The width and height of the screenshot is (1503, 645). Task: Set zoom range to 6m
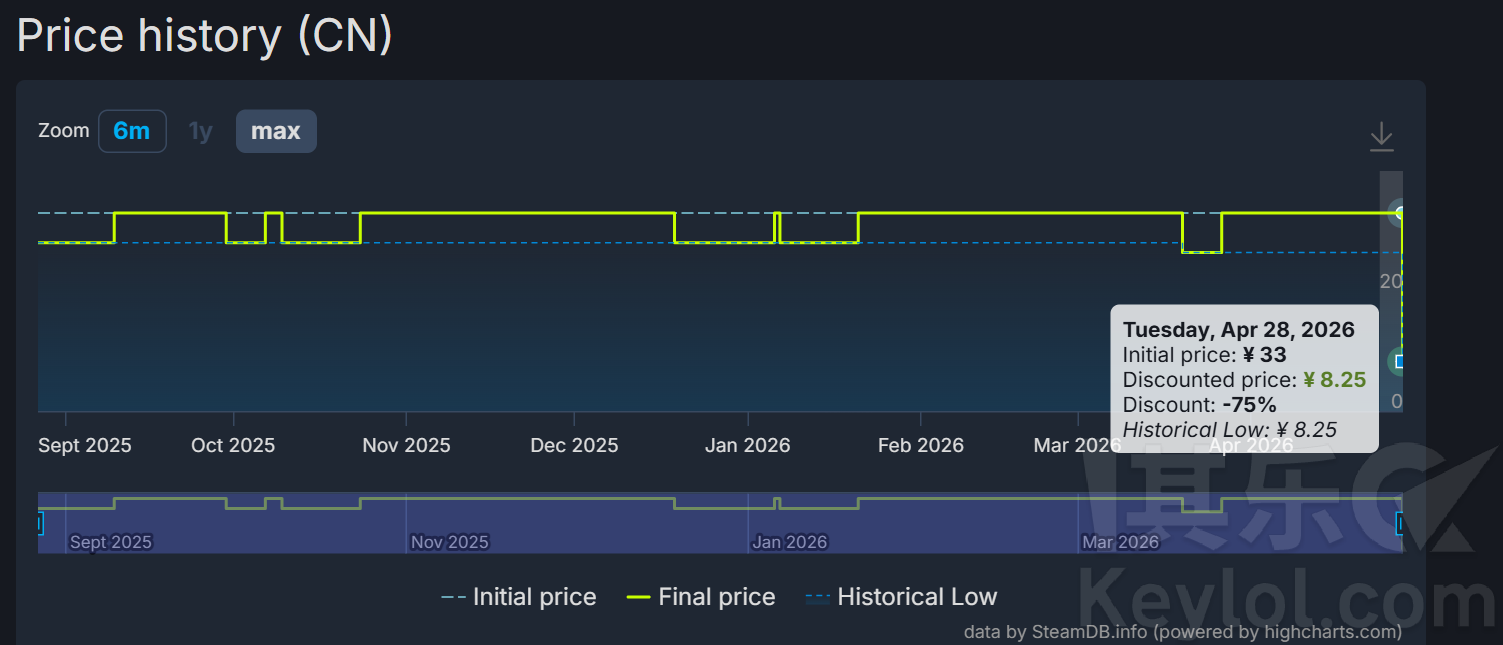132,131
